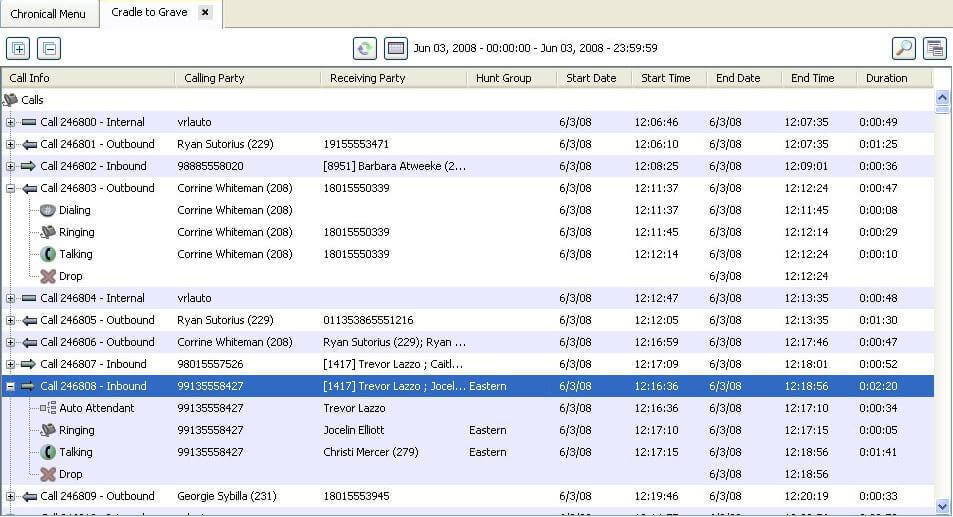Click the refresh icon in toolbar
Viewport: 953px width, 517px height.
[365, 48]
